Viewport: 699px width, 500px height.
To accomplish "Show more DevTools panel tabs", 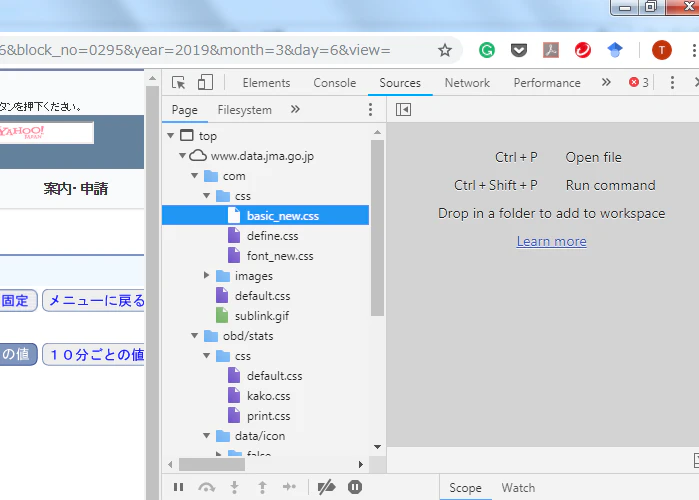I will [606, 82].
